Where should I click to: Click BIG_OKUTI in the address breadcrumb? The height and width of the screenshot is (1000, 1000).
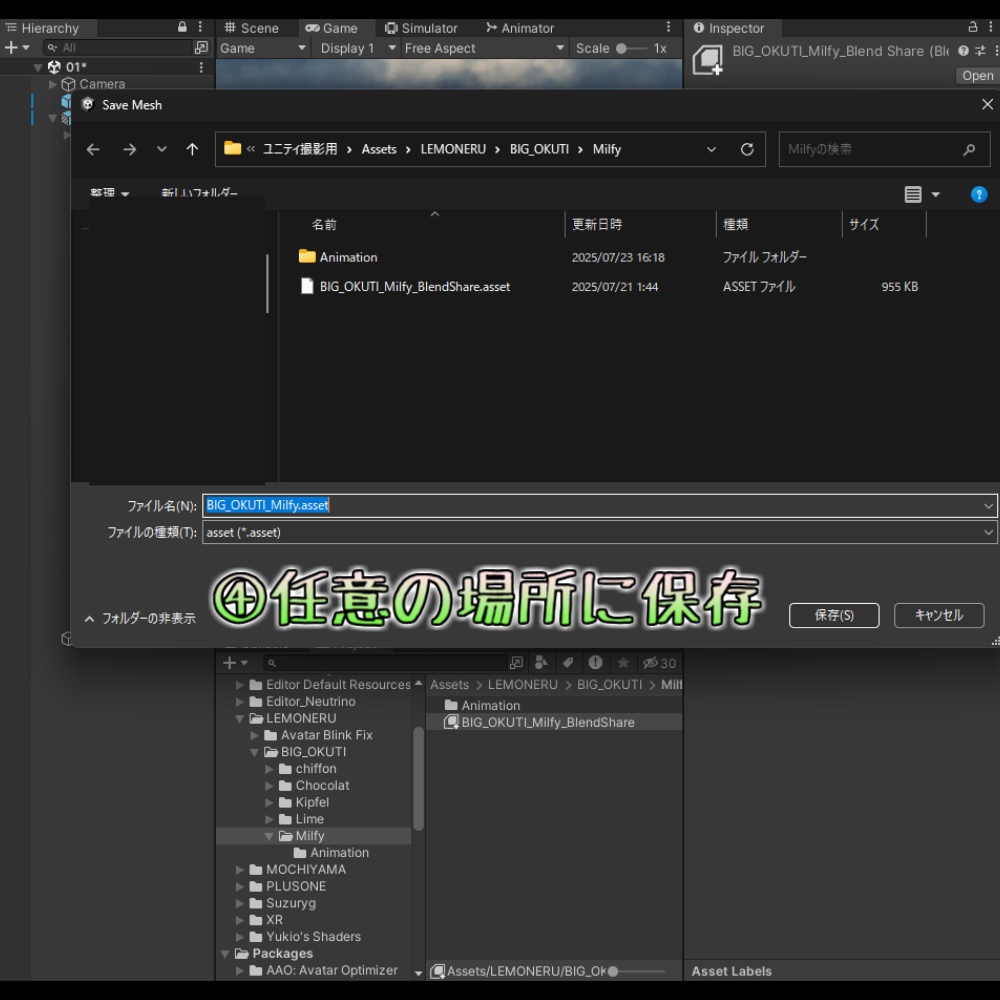point(539,149)
